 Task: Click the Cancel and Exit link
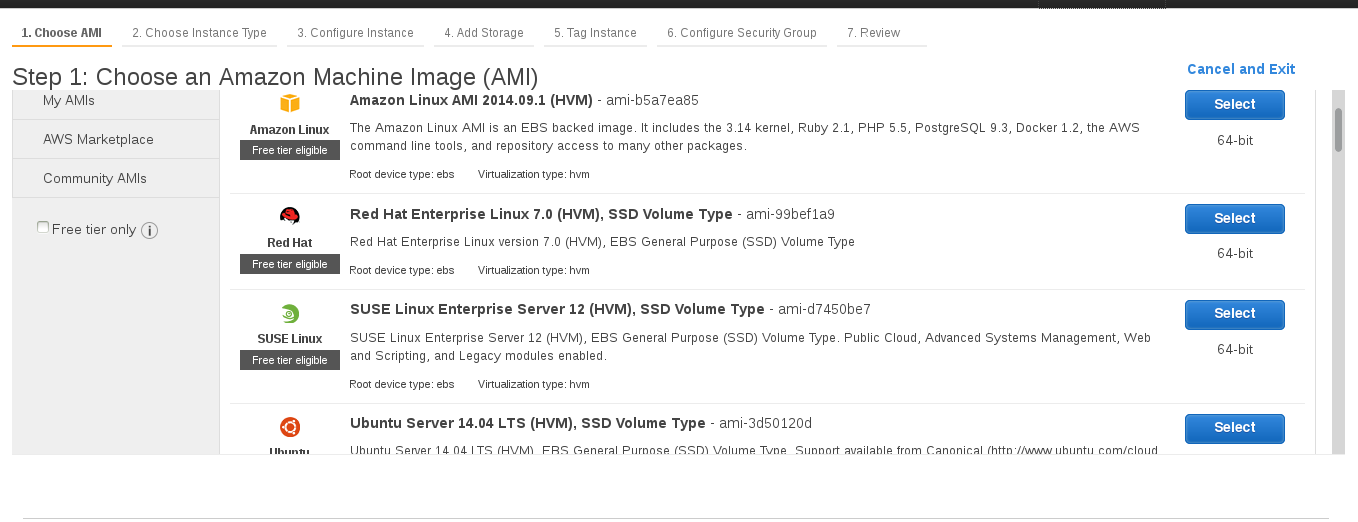click(x=1241, y=69)
